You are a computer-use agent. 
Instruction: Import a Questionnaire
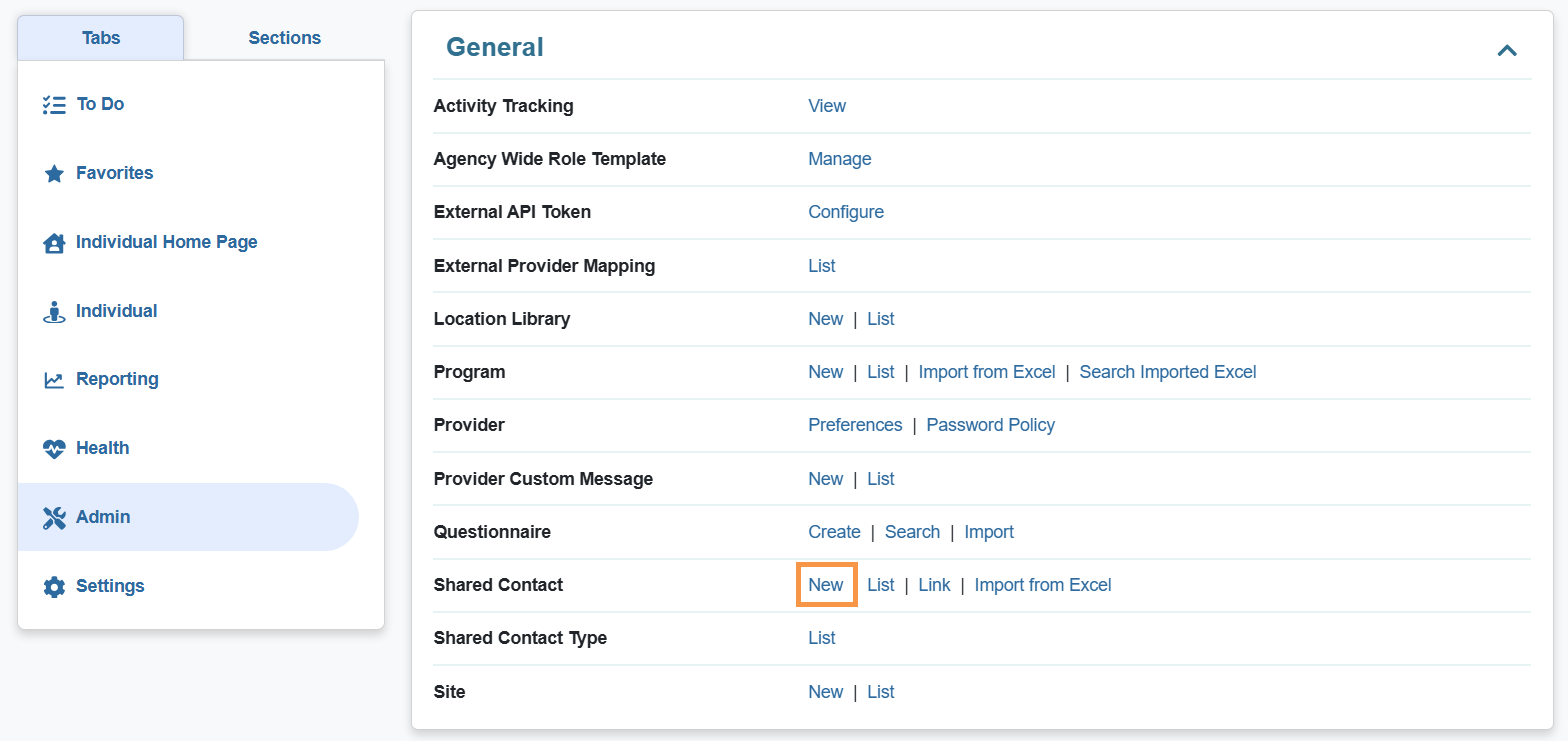click(x=988, y=531)
